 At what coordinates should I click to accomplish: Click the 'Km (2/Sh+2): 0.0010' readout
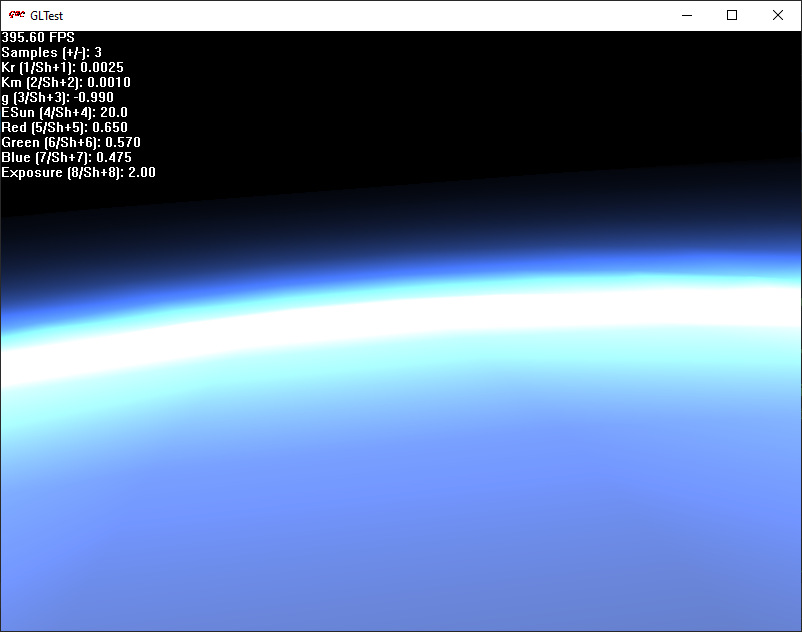66,82
